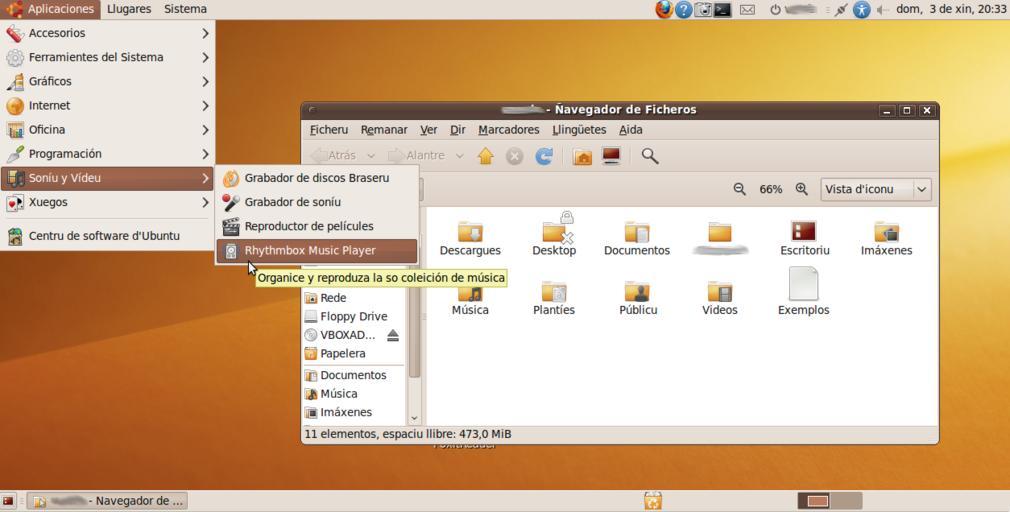Select Grabador de discos Braseru

[316, 178]
